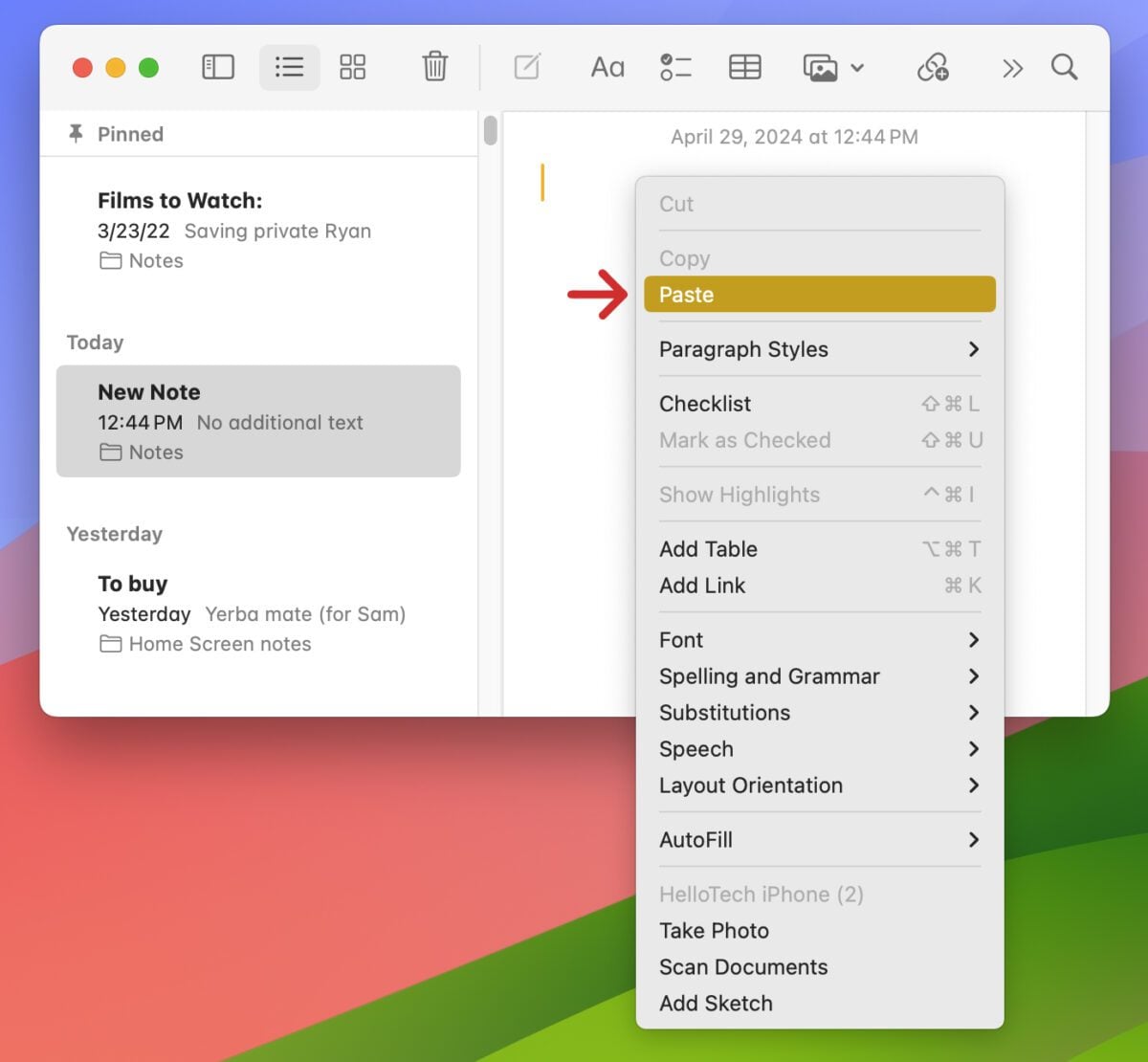Create a new note with compose icon

click(x=527, y=67)
